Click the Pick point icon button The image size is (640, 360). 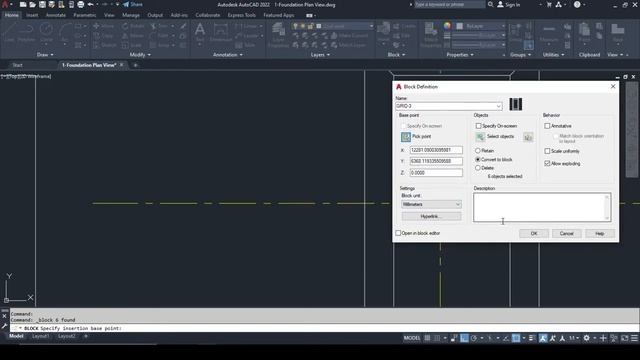[x=406, y=137]
